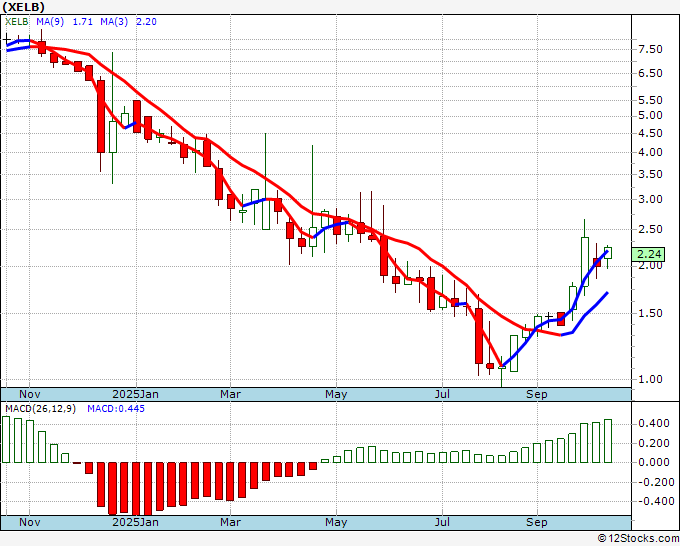Click Jul on the price chart axis
The height and width of the screenshot is (546, 680).
(x=442, y=394)
